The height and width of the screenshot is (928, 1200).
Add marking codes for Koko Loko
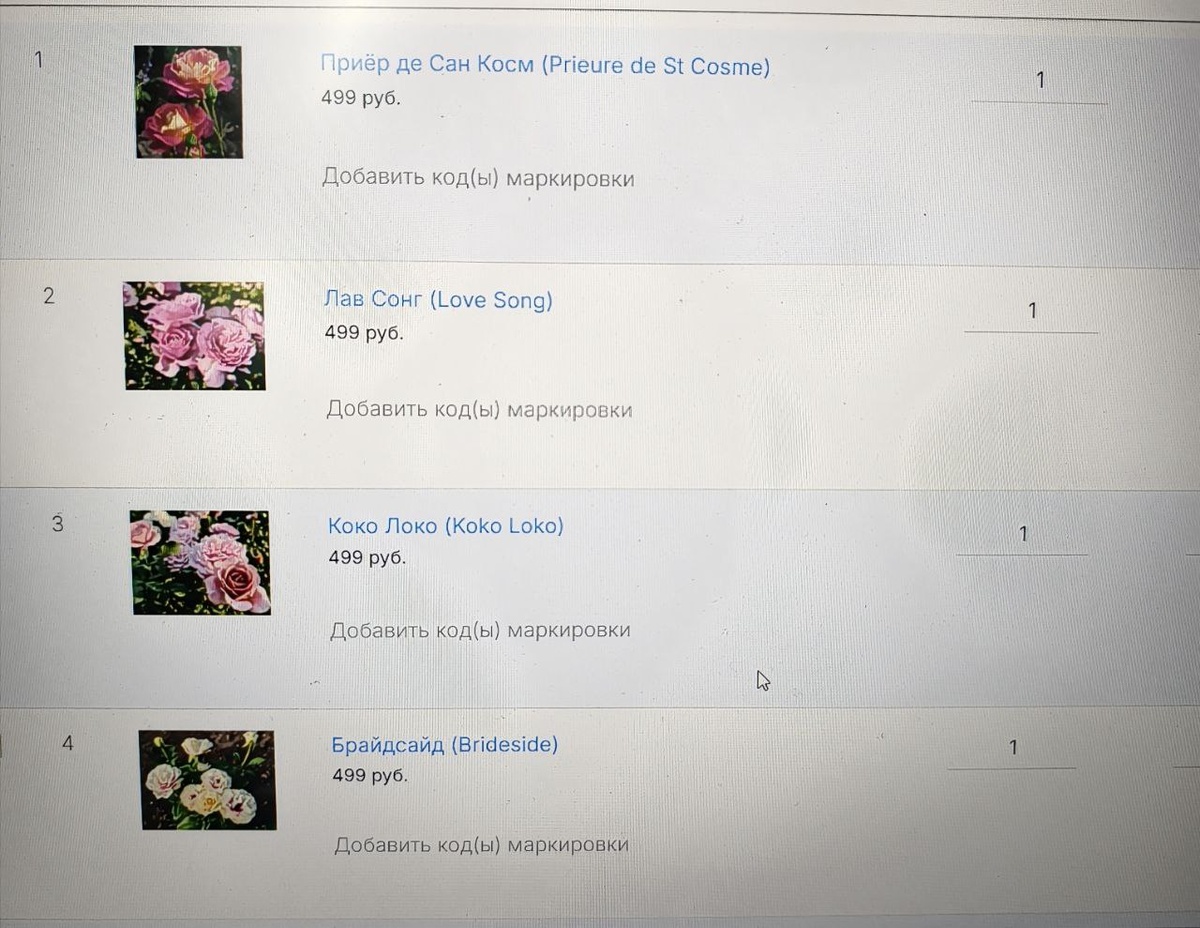(480, 631)
